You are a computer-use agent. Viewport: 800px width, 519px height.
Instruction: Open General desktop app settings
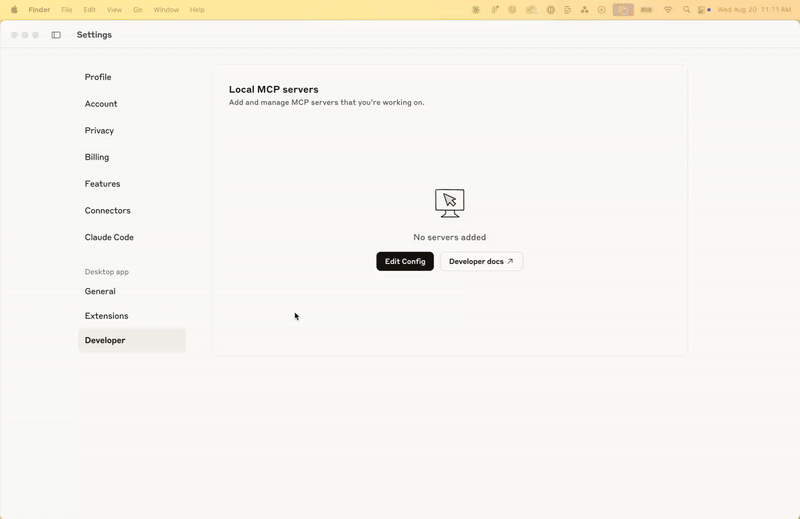132,291
